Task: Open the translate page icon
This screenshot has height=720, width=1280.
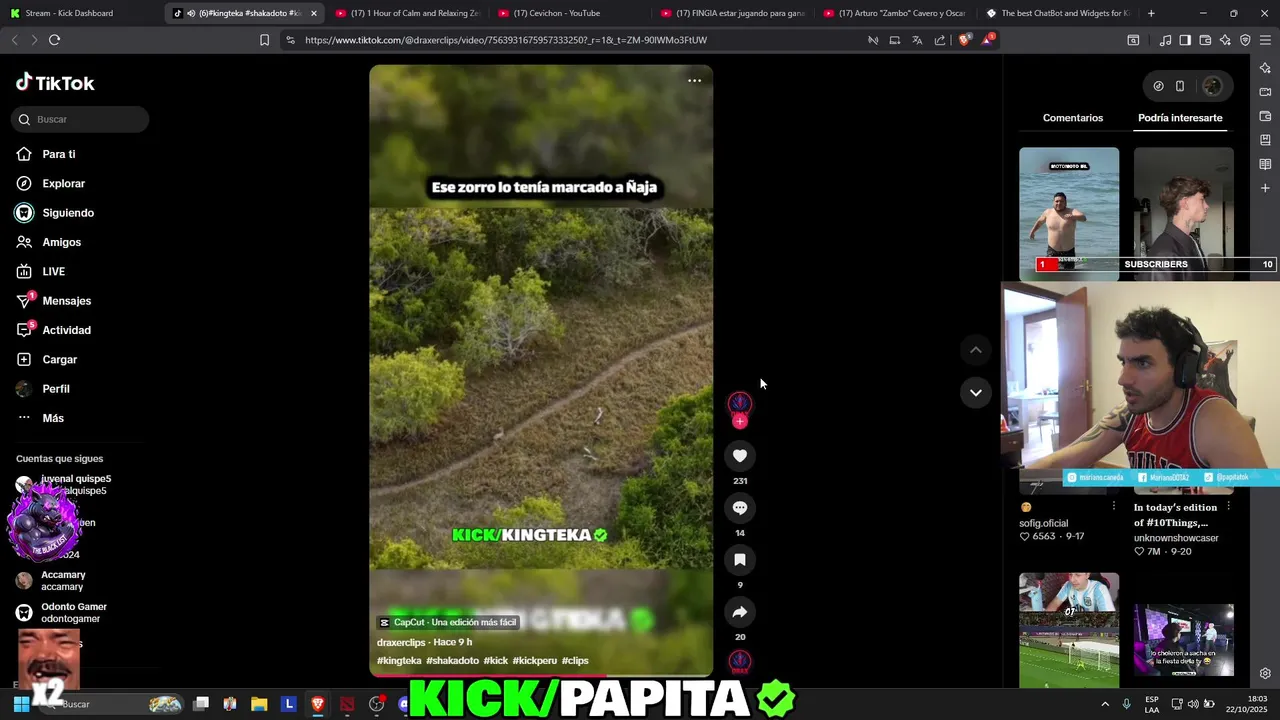Action: click(917, 40)
